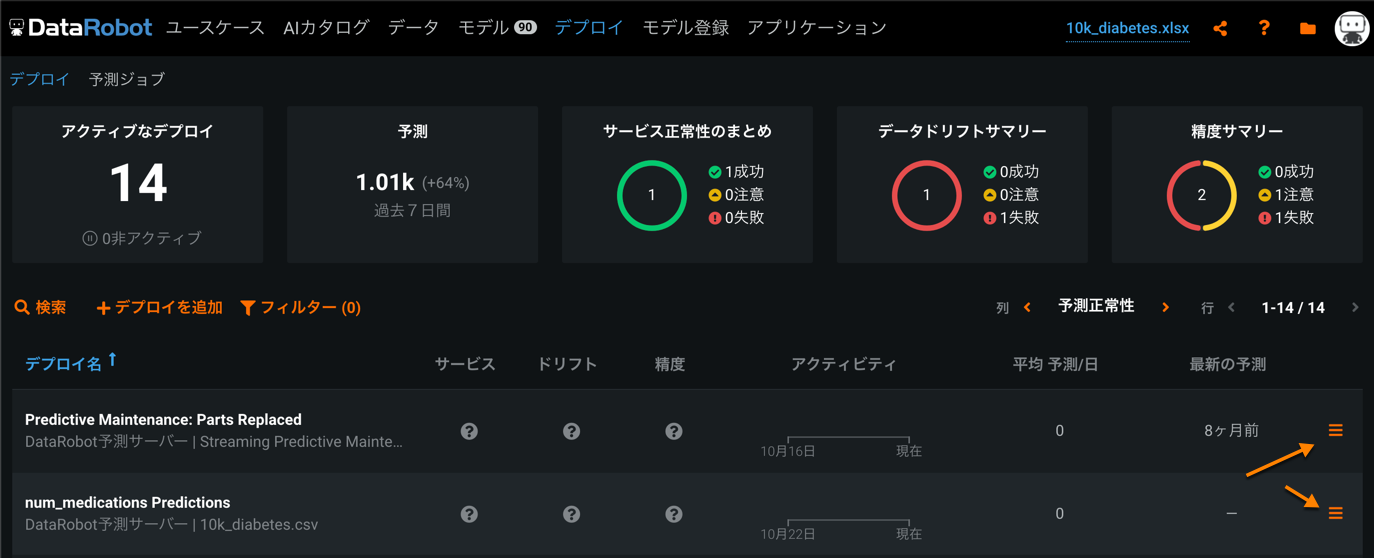
Task: Click 1失敗 in accuracy summary
Action: 1286,218
